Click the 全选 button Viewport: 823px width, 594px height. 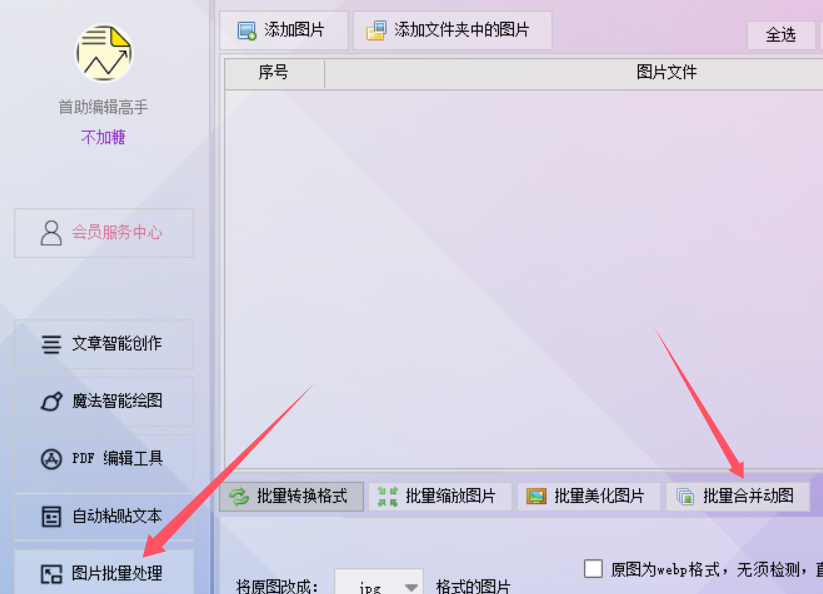click(x=781, y=35)
